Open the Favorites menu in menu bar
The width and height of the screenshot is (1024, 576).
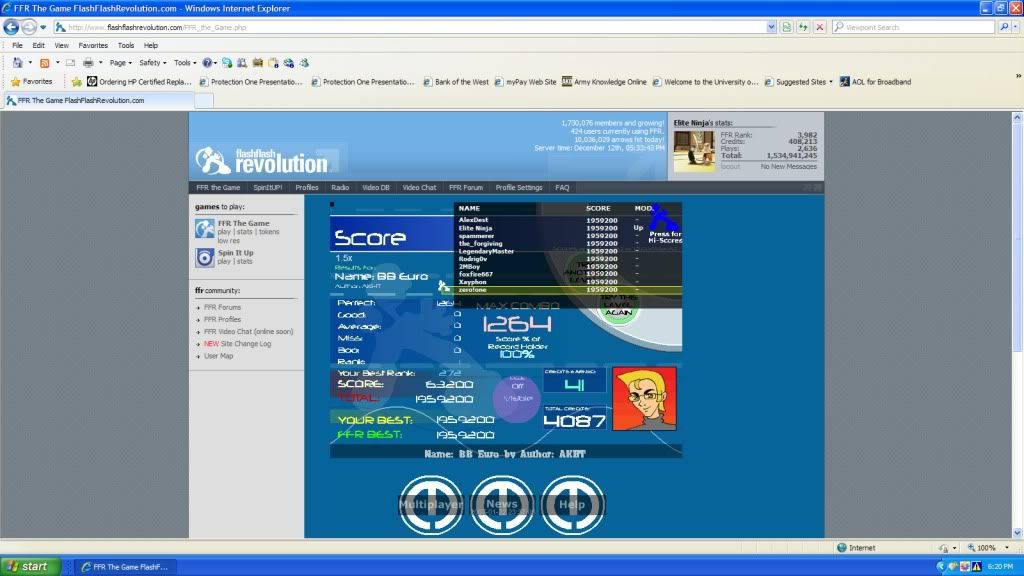click(x=93, y=45)
